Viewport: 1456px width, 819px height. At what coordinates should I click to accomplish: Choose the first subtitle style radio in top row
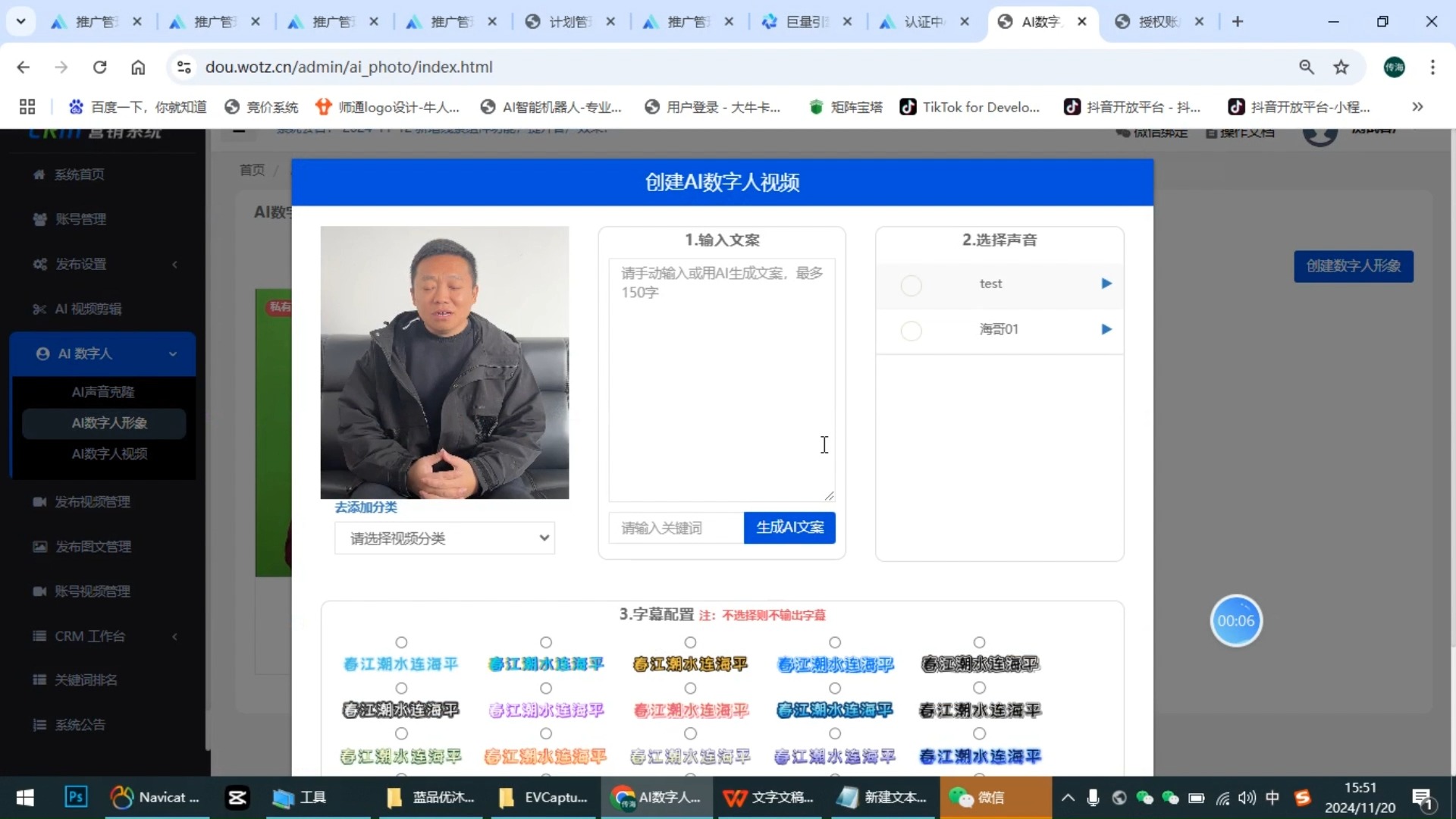pos(401,642)
